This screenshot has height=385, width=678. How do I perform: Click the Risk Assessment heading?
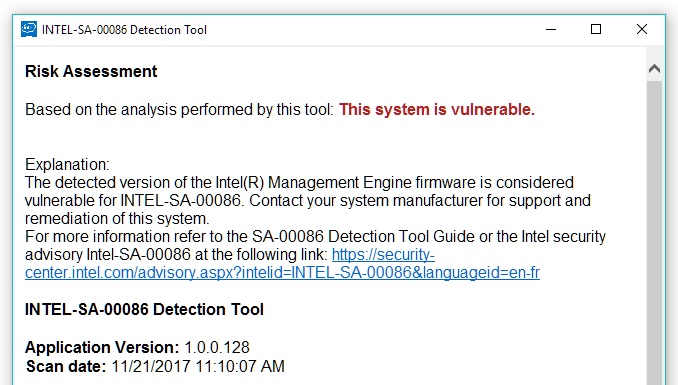(91, 71)
